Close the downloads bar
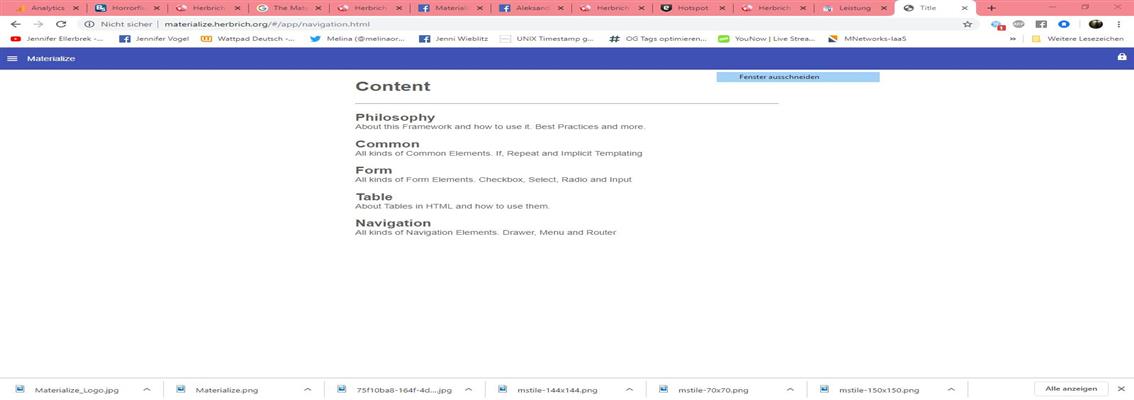The width and height of the screenshot is (1134, 400). click(x=1121, y=389)
